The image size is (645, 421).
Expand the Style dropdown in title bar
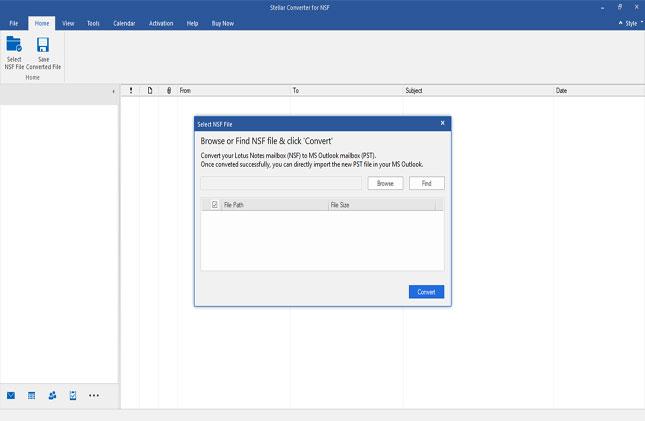(x=630, y=22)
